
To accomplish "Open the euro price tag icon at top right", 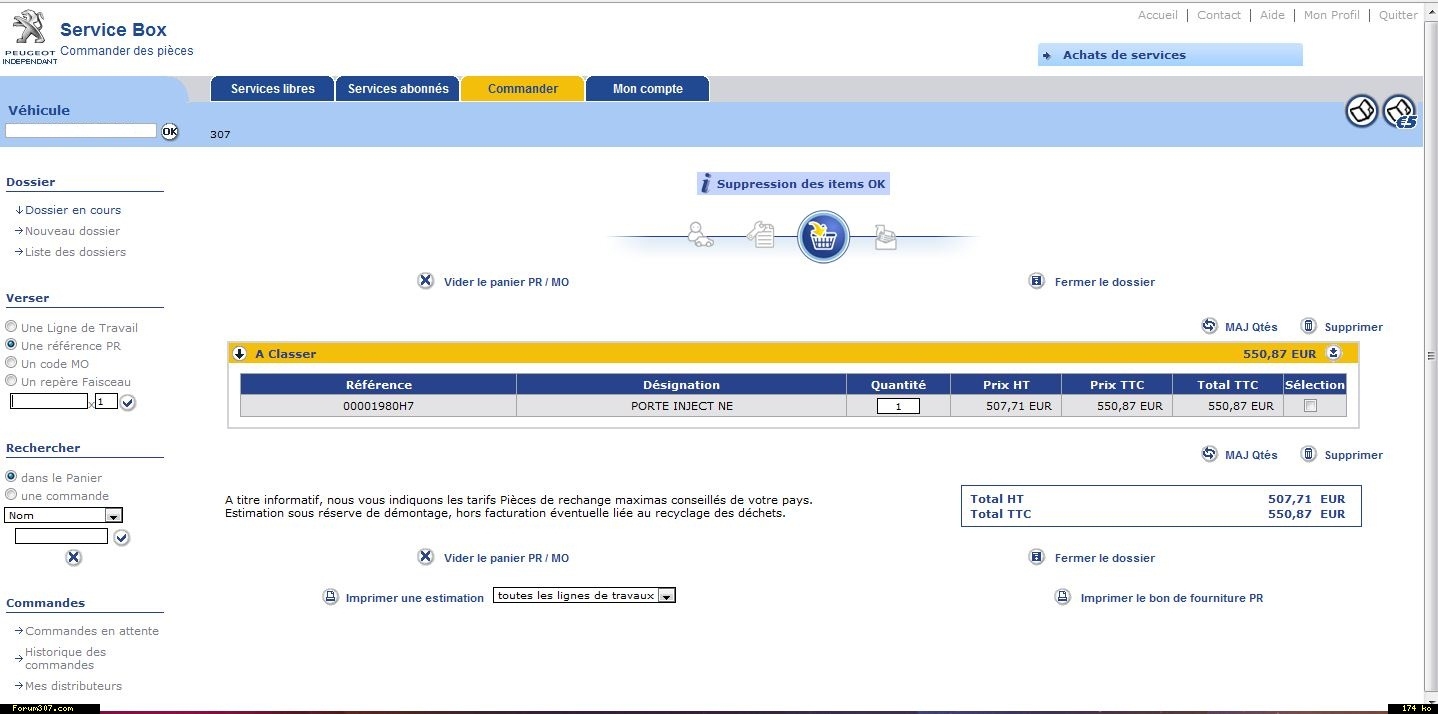I will (1399, 112).
